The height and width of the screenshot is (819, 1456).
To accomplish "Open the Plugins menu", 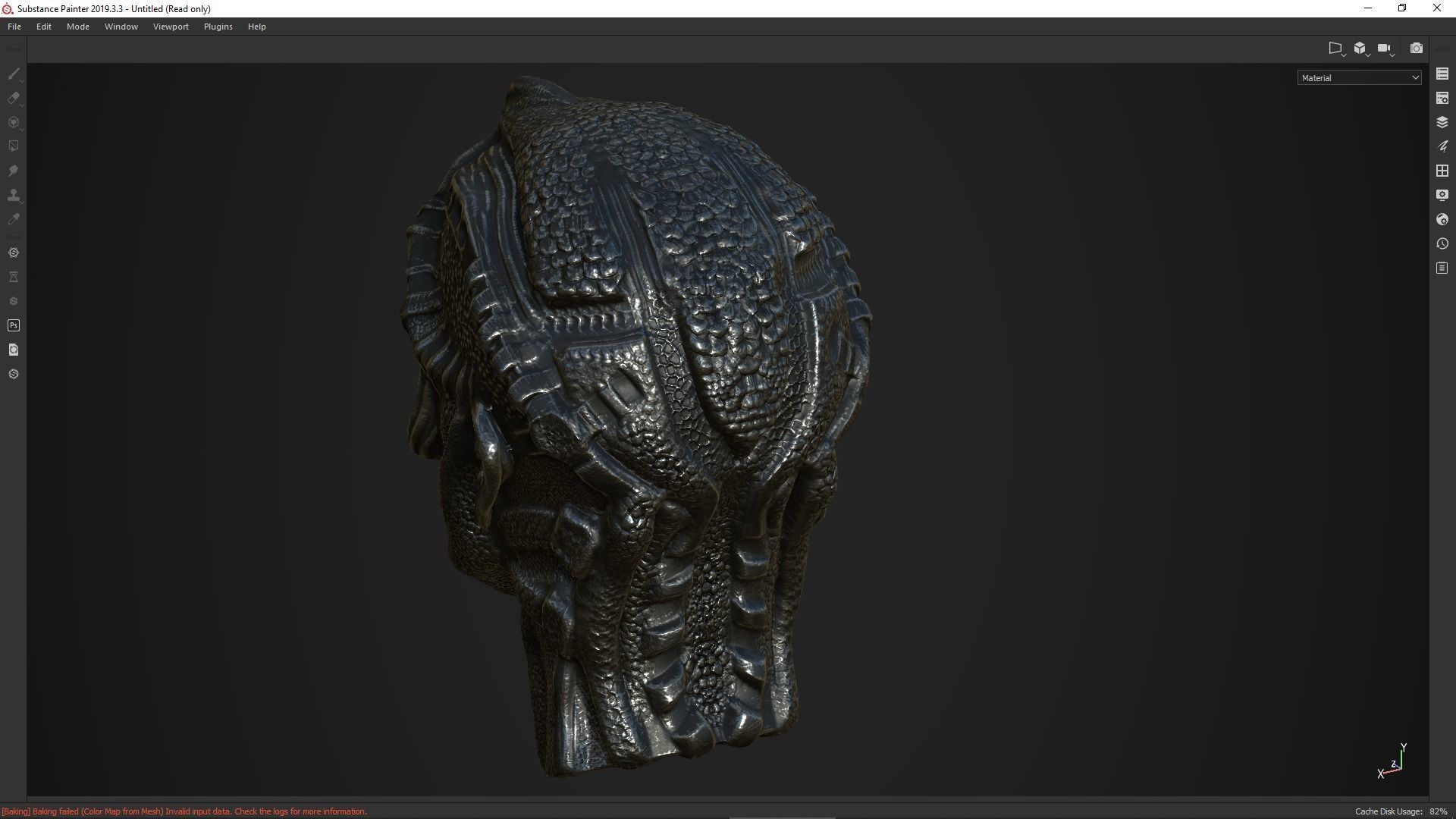I will tap(218, 27).
